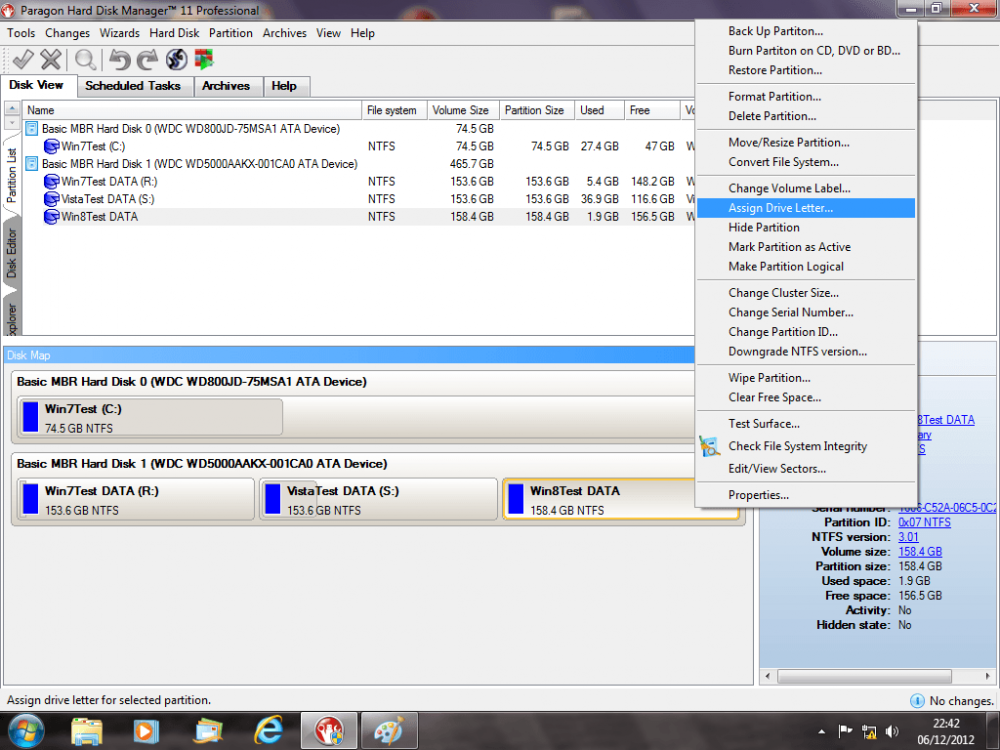Click the small down arrow left of Name header
Viewport: 1000px width, 750px height.
click(11, 121)
